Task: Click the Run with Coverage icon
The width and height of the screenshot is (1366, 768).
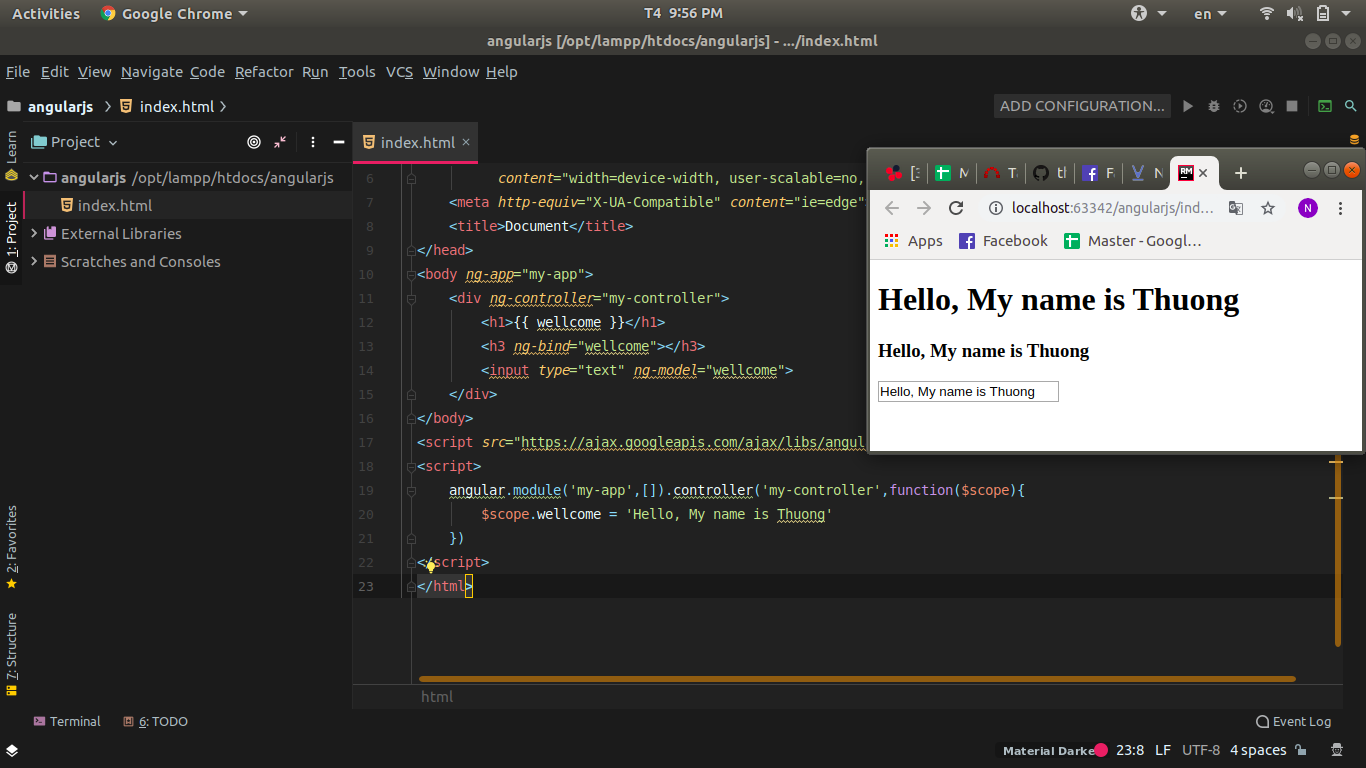Action: coord(1240,106)
